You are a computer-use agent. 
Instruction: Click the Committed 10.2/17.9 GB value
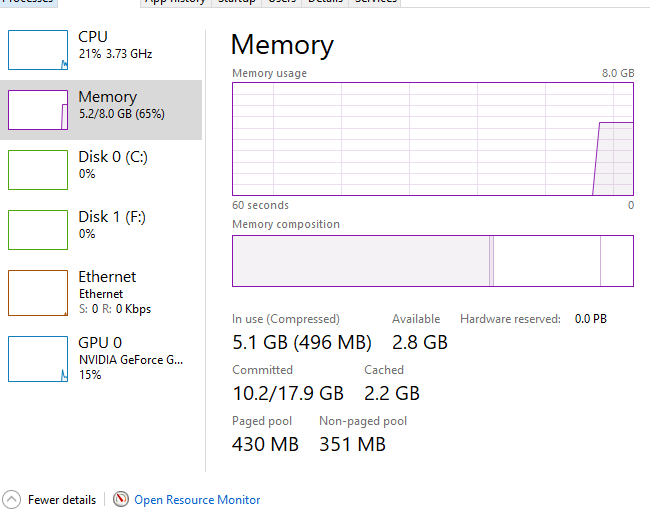[288, 393]
